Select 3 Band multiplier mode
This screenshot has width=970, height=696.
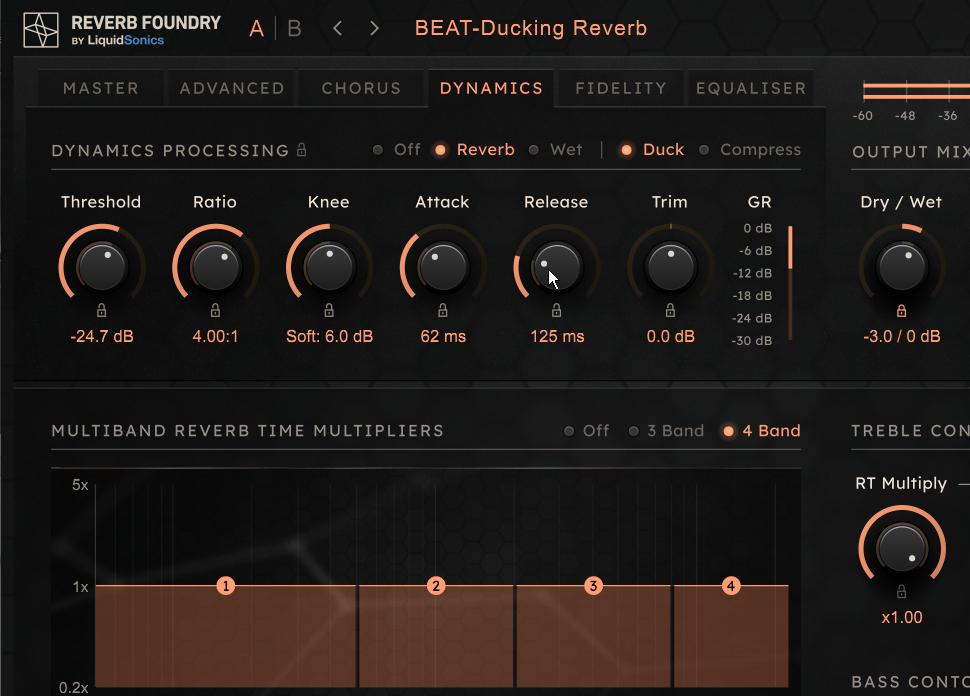click(667, 431)
